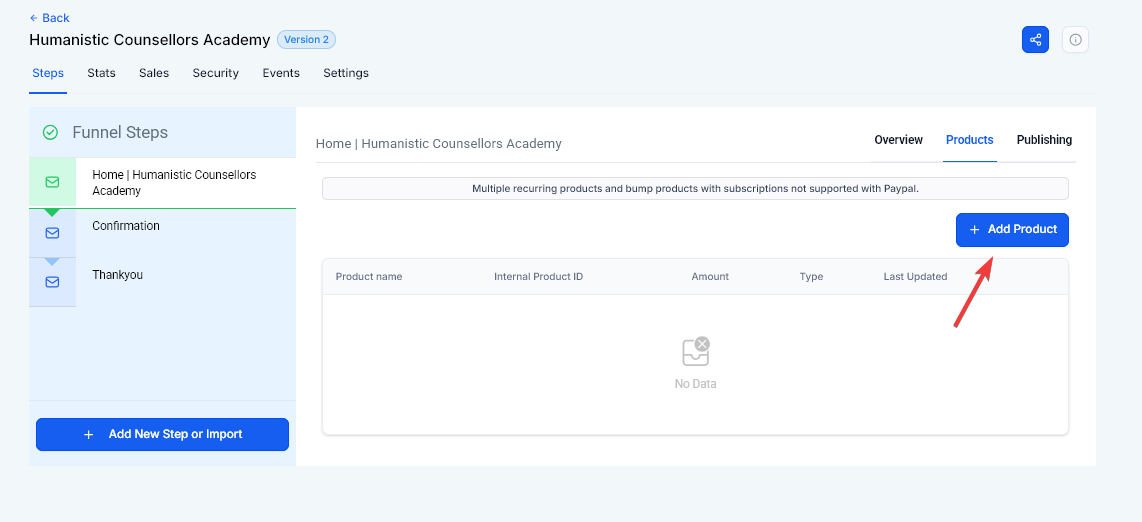Viewport: 1142px width, 522px height.
Task: Open the funnel Settings tab
Action: [x=346, y=73]
